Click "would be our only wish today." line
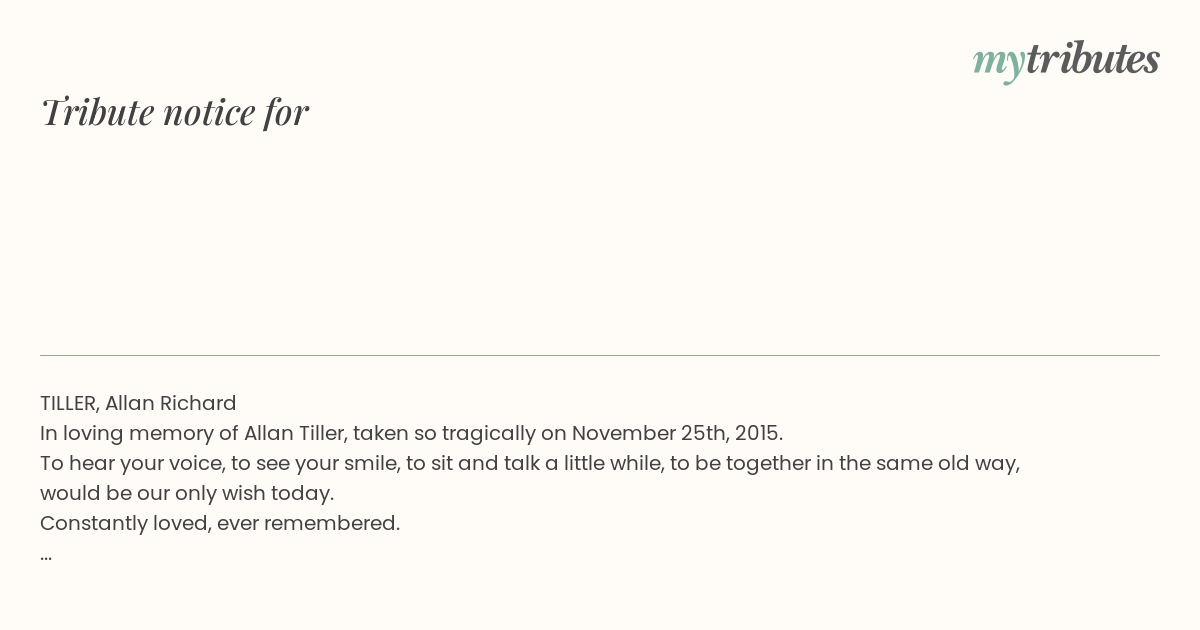 187,493
